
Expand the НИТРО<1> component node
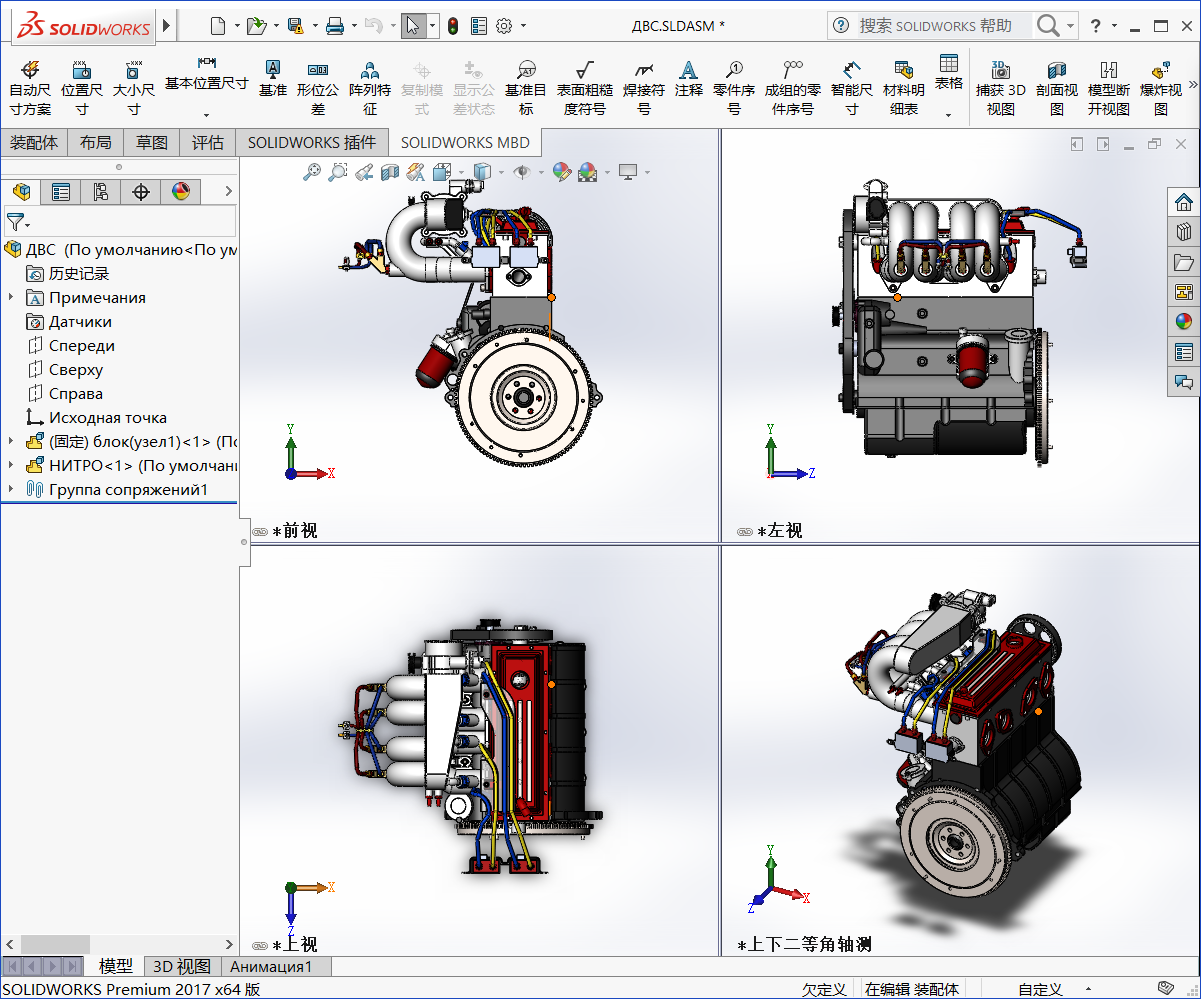(x=11, y=466)
